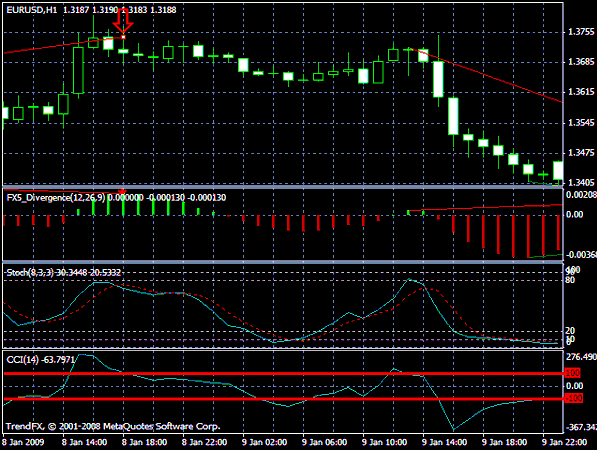Click the red star in the divergence panel
The height and width of the screenshot is (450, 597).
(122, 191)
